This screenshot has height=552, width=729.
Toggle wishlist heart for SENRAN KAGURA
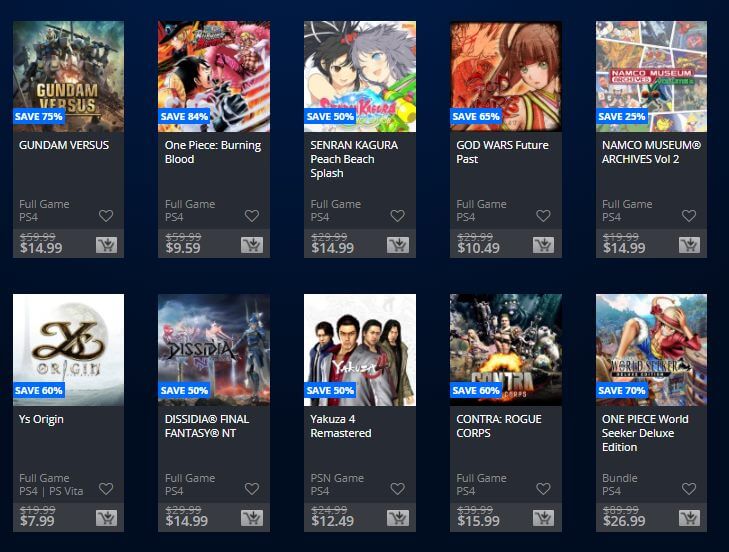click(x=398, y=216)
